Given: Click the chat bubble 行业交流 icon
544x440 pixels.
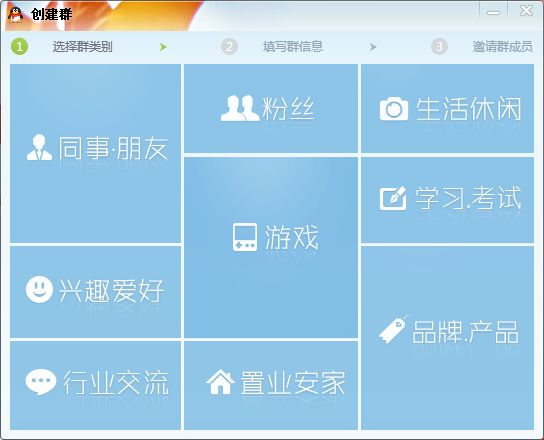Looking at the screenshot, I should click(x=41, y=382).
